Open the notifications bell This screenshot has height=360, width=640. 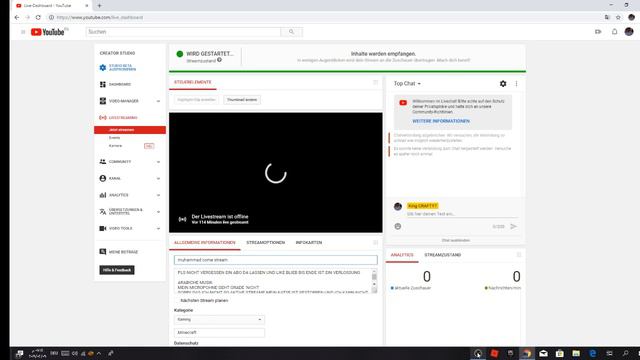tap(614, 32)
